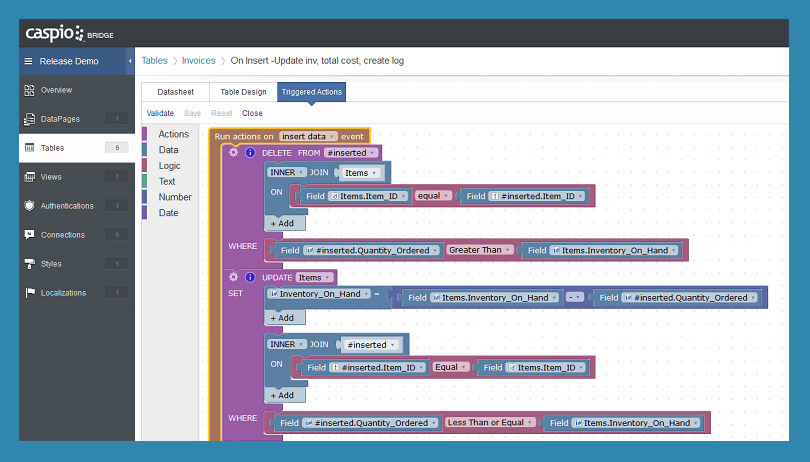Click the info icon on the UPDATE block

coord(250,277)
